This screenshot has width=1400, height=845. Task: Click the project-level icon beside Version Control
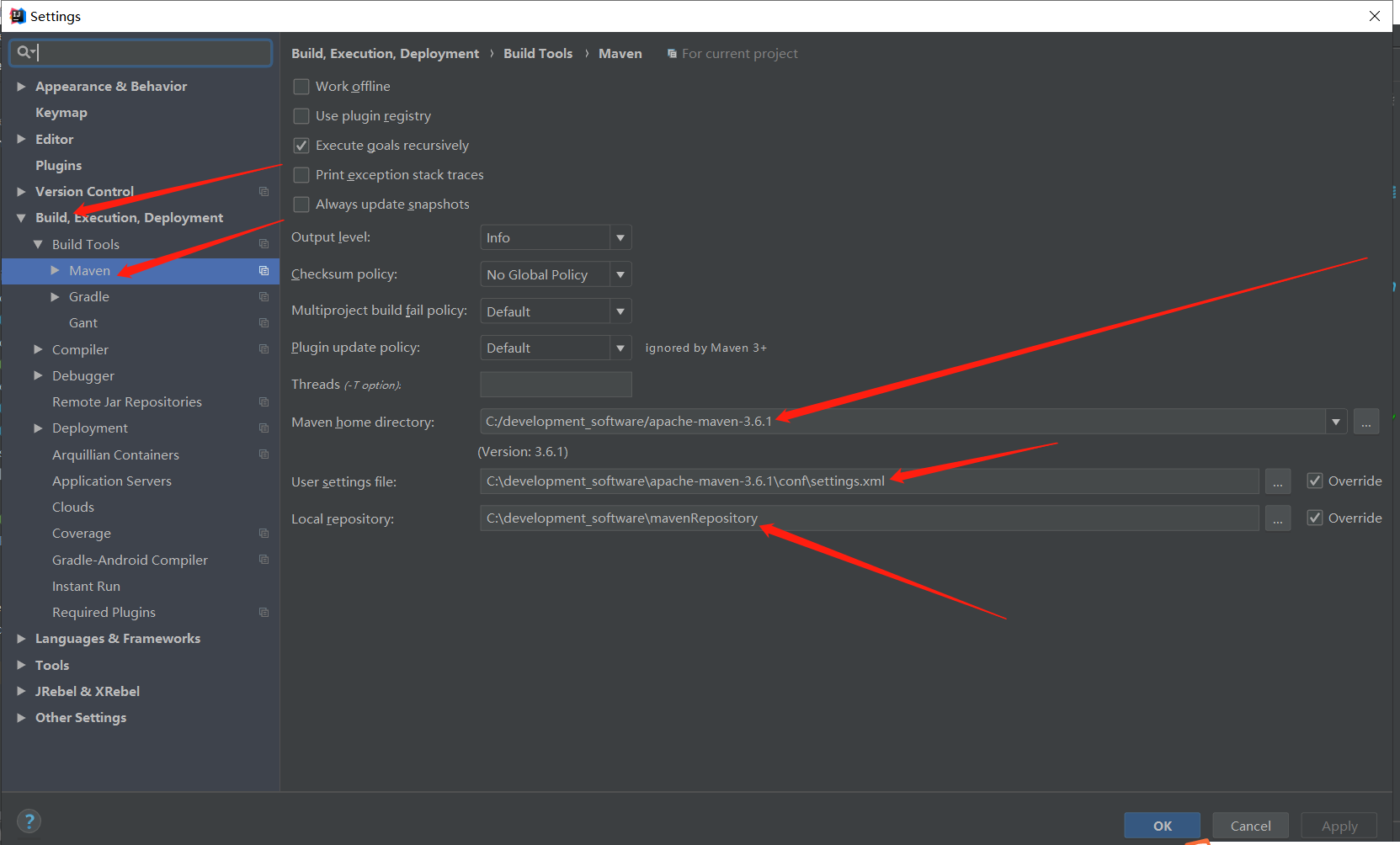pos(263,192)
